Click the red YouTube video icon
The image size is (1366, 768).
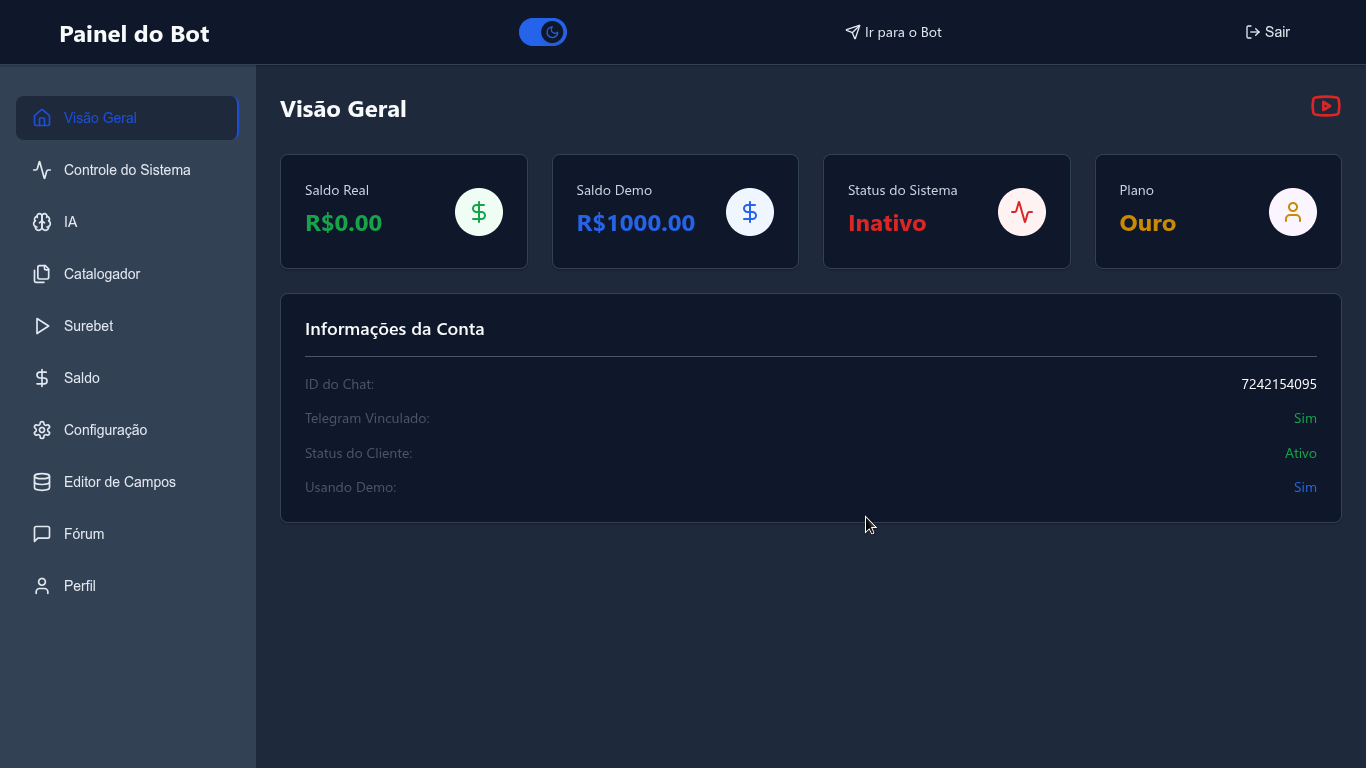(1325, 106)
